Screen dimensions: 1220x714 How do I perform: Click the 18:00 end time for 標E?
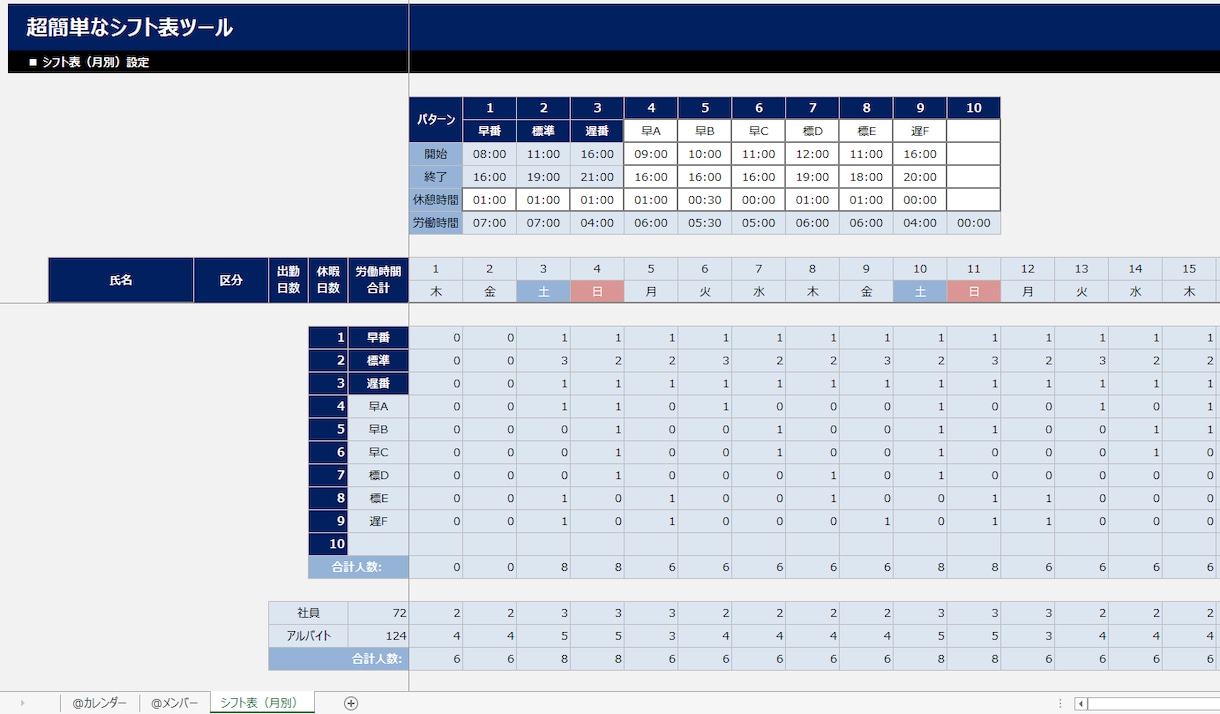point(866,177)
